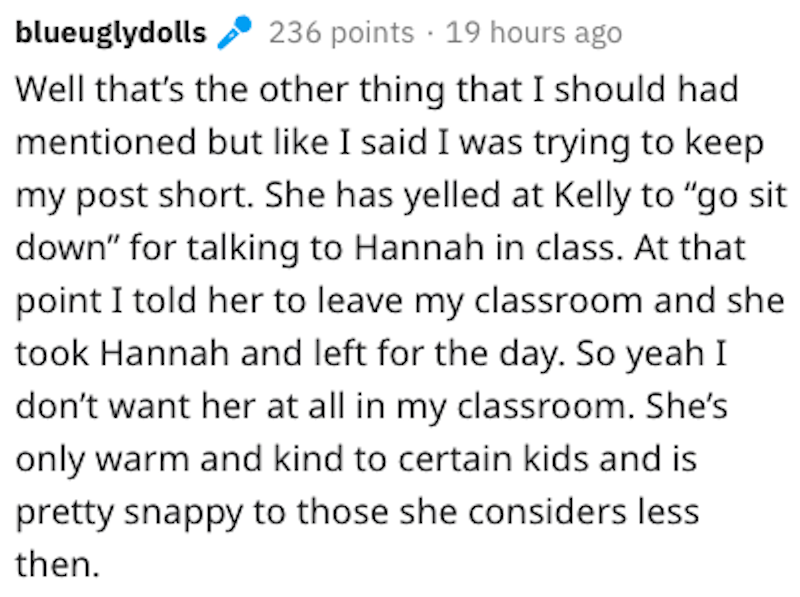Click the word certain before kids
This screenshot has height=597, width=800.
point(455,459)
